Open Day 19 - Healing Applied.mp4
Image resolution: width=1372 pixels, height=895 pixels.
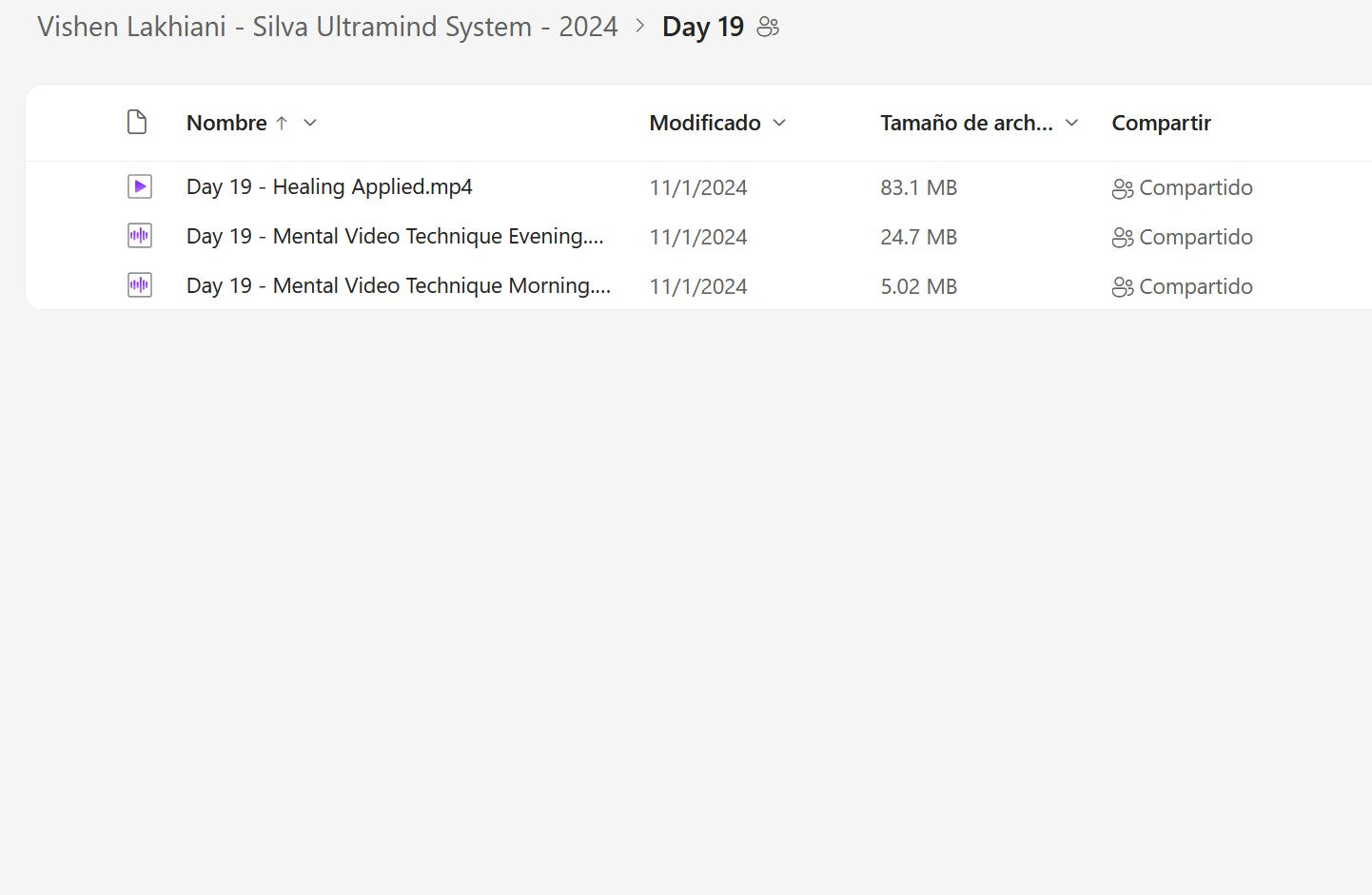pos(329,187)
